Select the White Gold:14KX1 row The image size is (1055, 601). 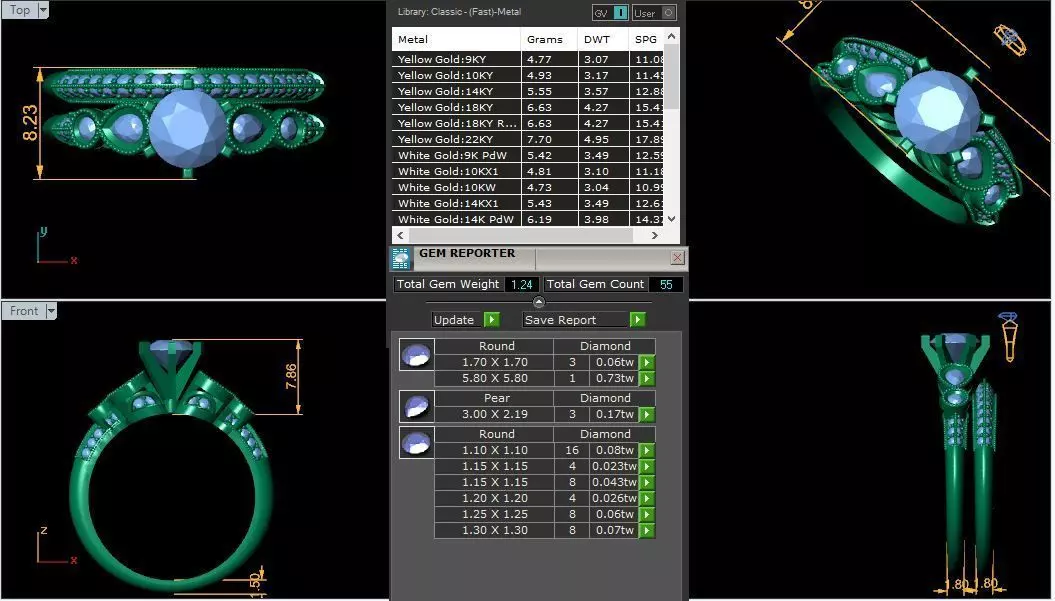point(528,203)
